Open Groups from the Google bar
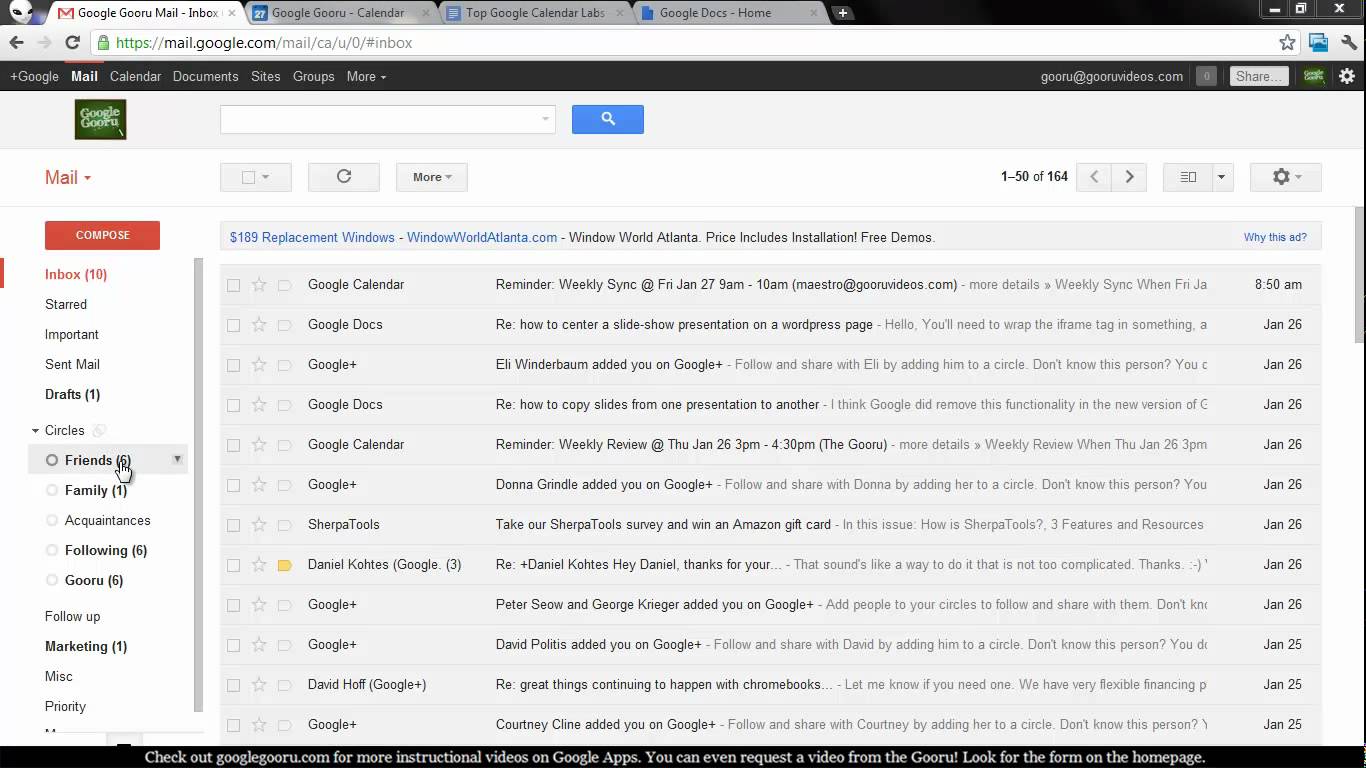This screenshot has width=1366, height=768. pos(313,76)
